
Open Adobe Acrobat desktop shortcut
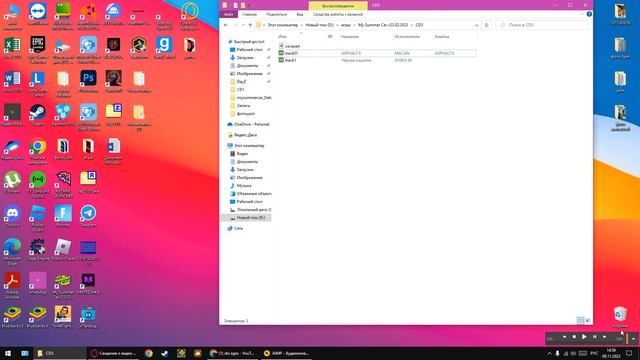[x=12, y=286]
